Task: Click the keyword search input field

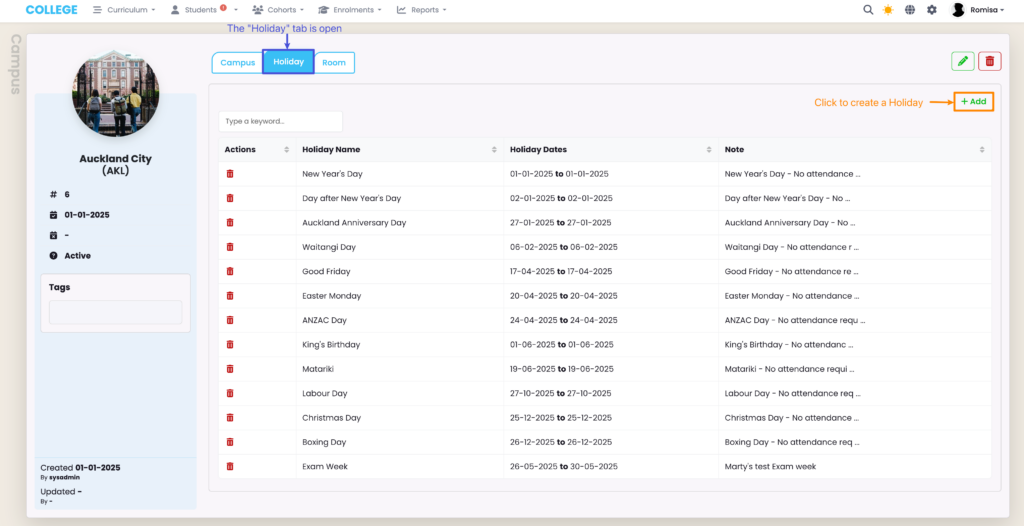Action: point(280,121)
